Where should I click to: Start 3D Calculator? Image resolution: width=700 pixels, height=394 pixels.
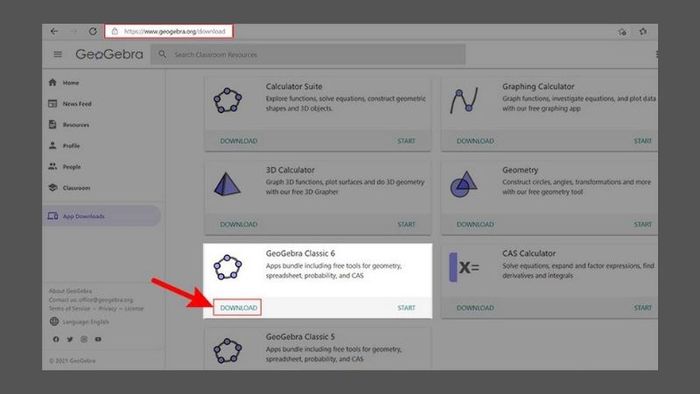pyautogui.click(x=406, y=224)
